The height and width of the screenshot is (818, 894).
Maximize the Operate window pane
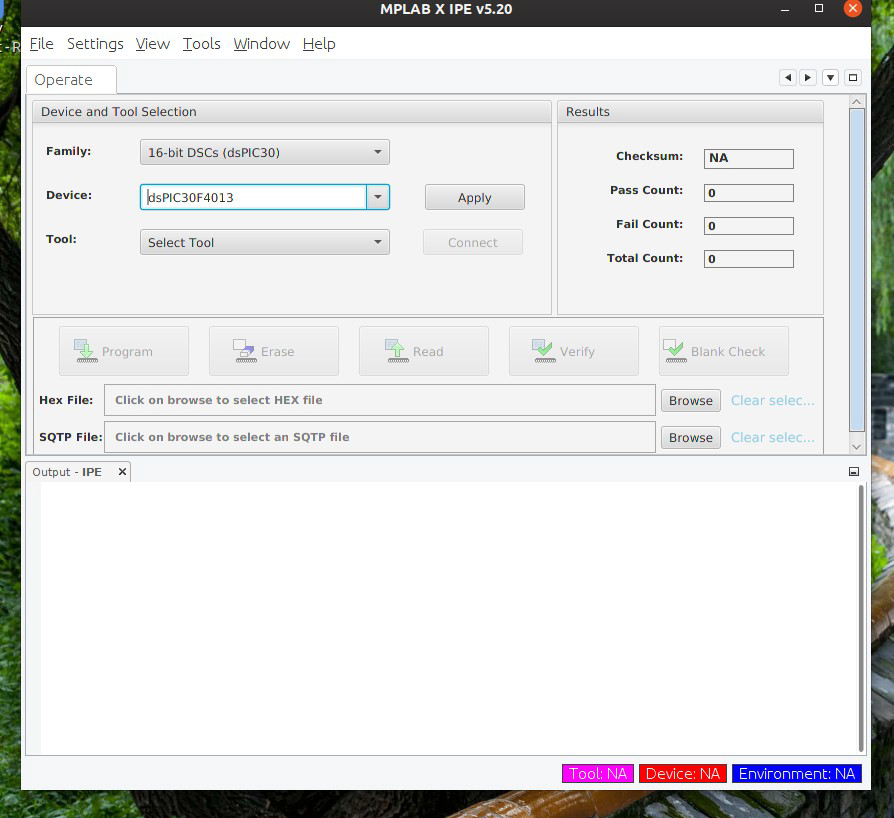point(853,78)
